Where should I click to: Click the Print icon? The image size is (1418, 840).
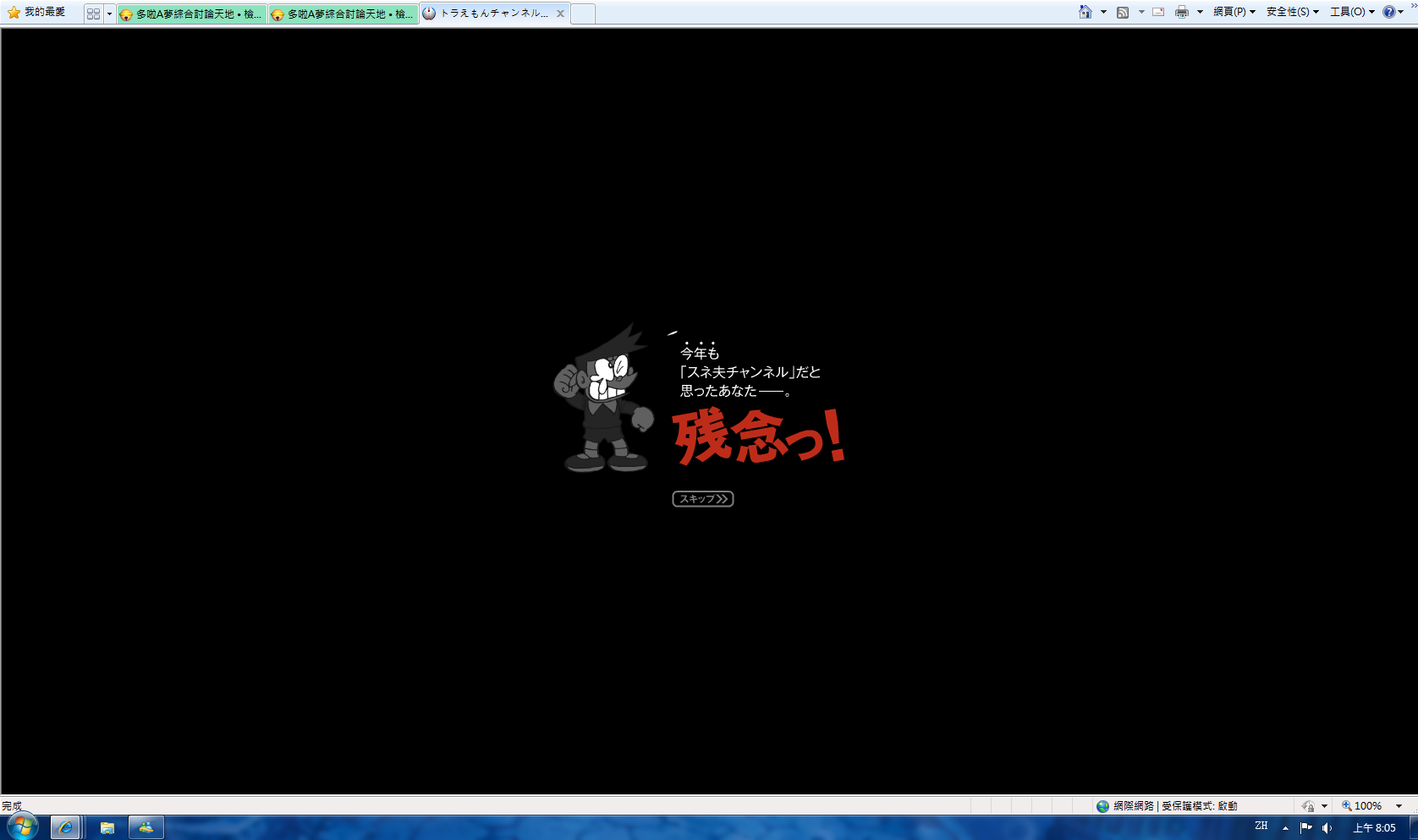pyautogui.click(x=1182, y=12)
